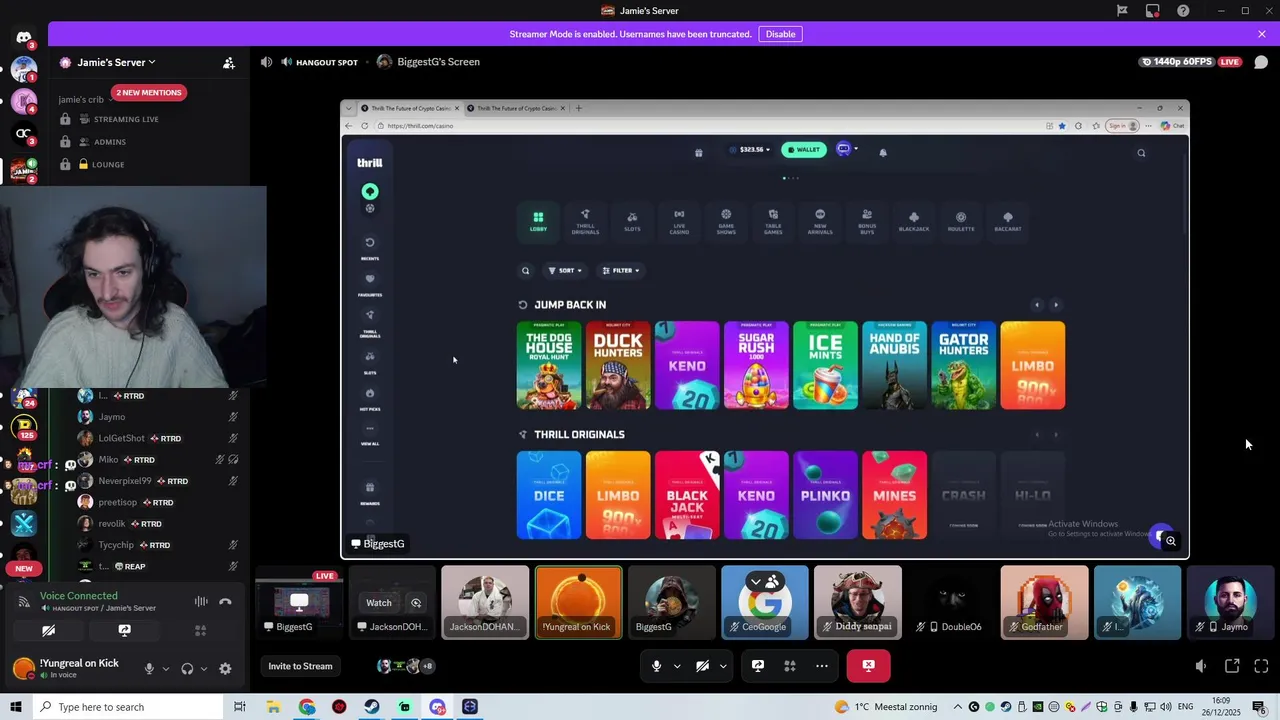Image resolution: width=1280 pixels, height=720 pixels.
Task: Deafen using the headphones icon
Action: [187, 669]
